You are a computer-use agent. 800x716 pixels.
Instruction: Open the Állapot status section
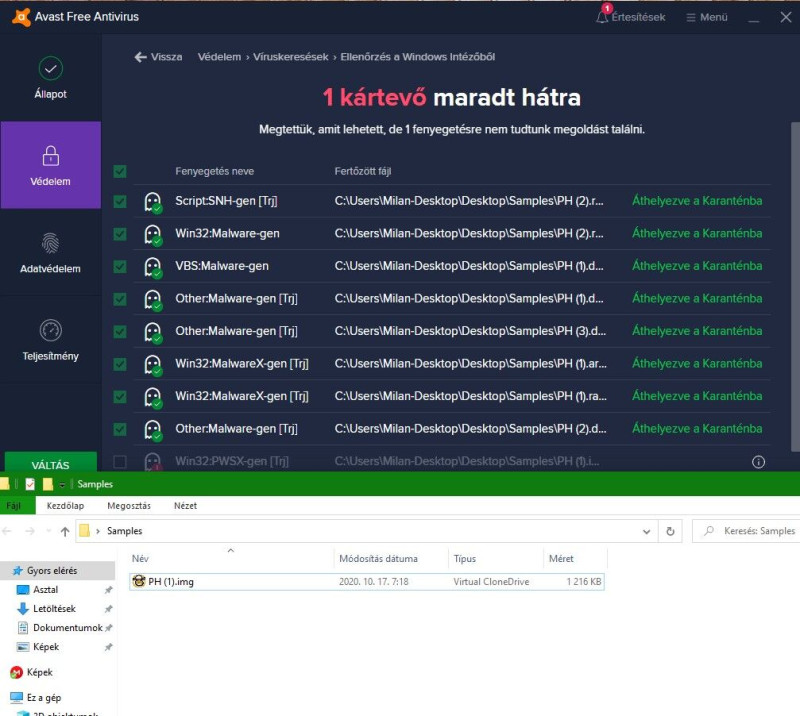(x=51, y=78)
